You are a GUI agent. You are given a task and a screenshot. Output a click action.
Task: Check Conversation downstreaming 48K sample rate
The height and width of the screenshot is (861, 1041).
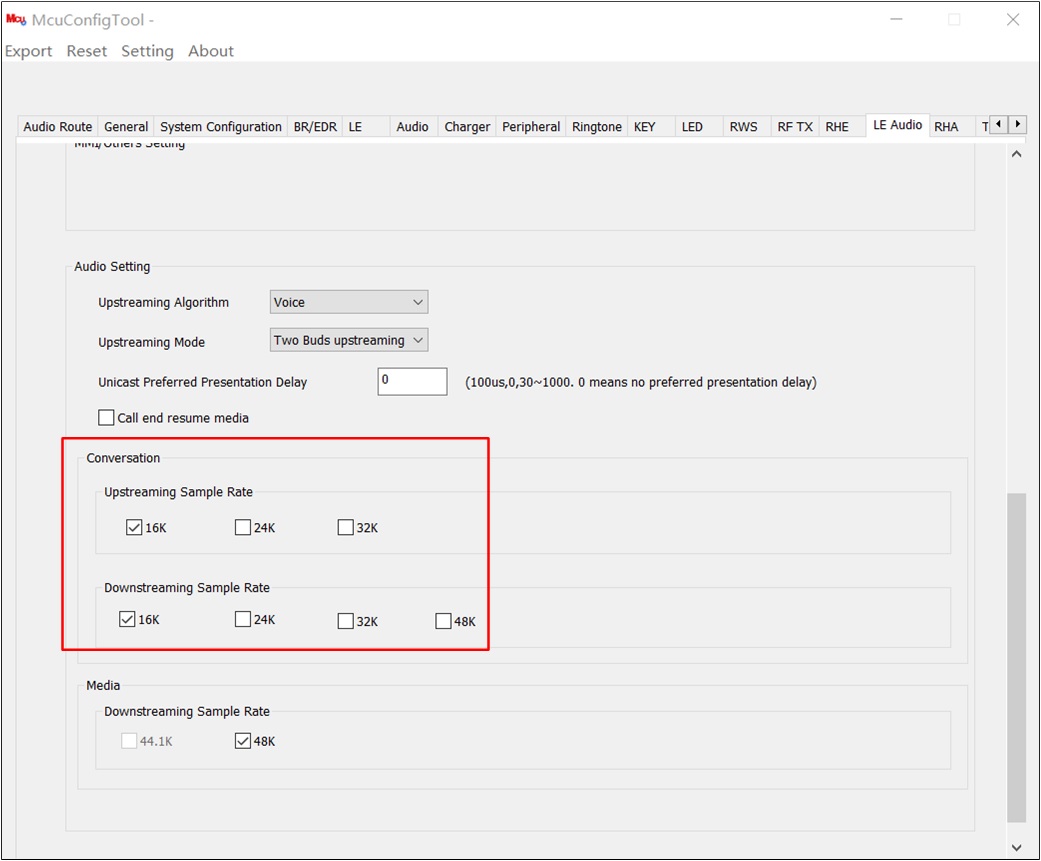tap(443, 621)
